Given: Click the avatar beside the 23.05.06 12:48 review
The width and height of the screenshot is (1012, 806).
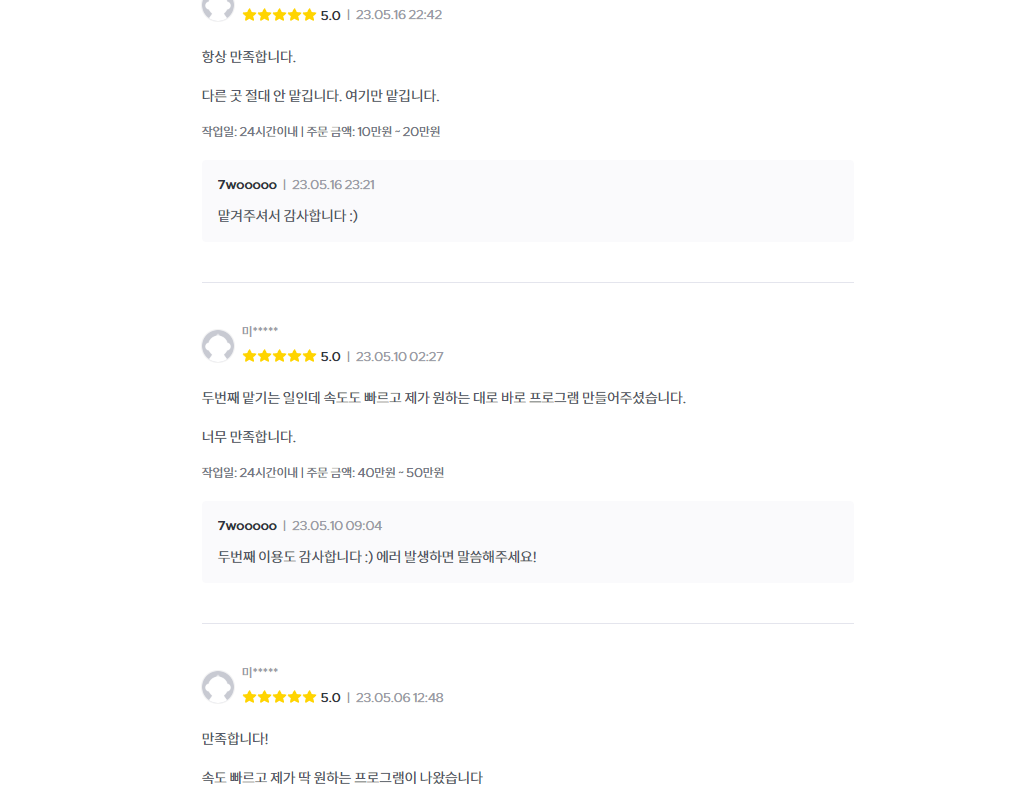Looking at the screenshot, I should [x=218, y=687].
